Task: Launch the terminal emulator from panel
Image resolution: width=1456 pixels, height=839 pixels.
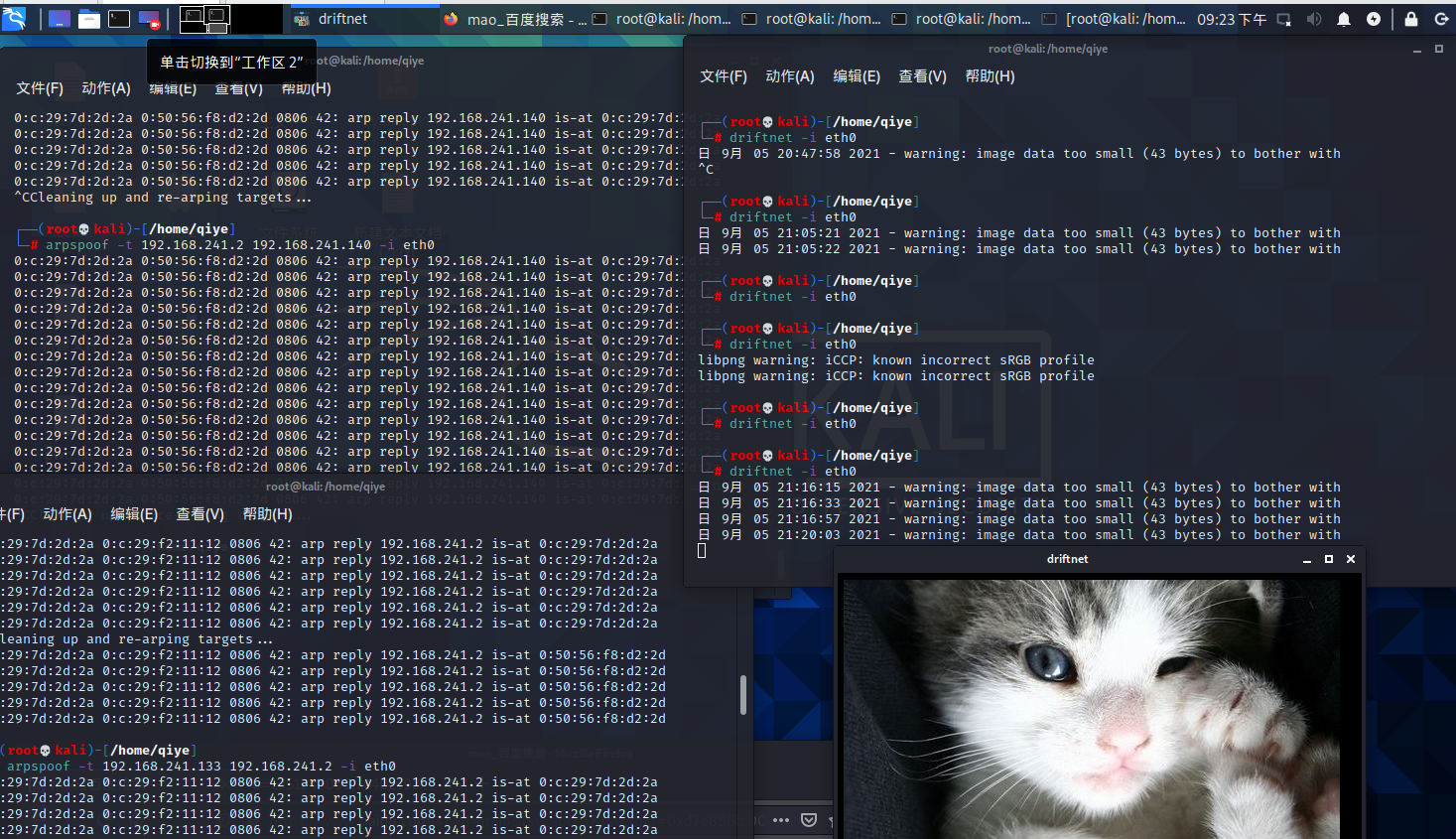Action: [x=119, y=19]
